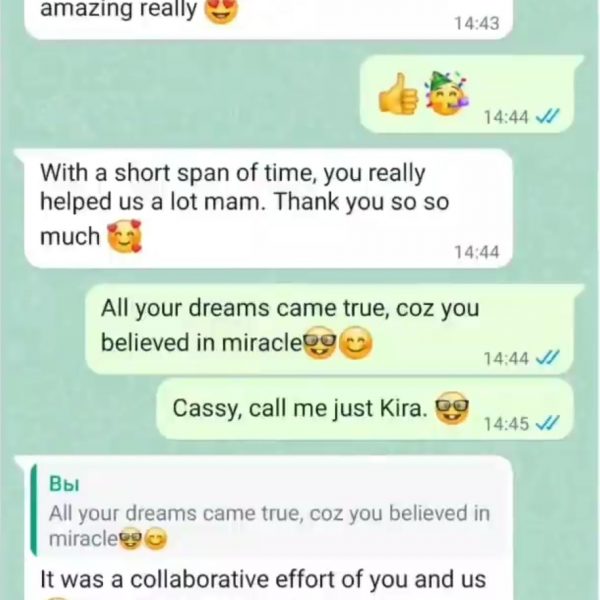The height and width of the screenshot is (600, 600).
Task: Tap 'It was a collaborative effort' text
Action: tap(263, 579)
